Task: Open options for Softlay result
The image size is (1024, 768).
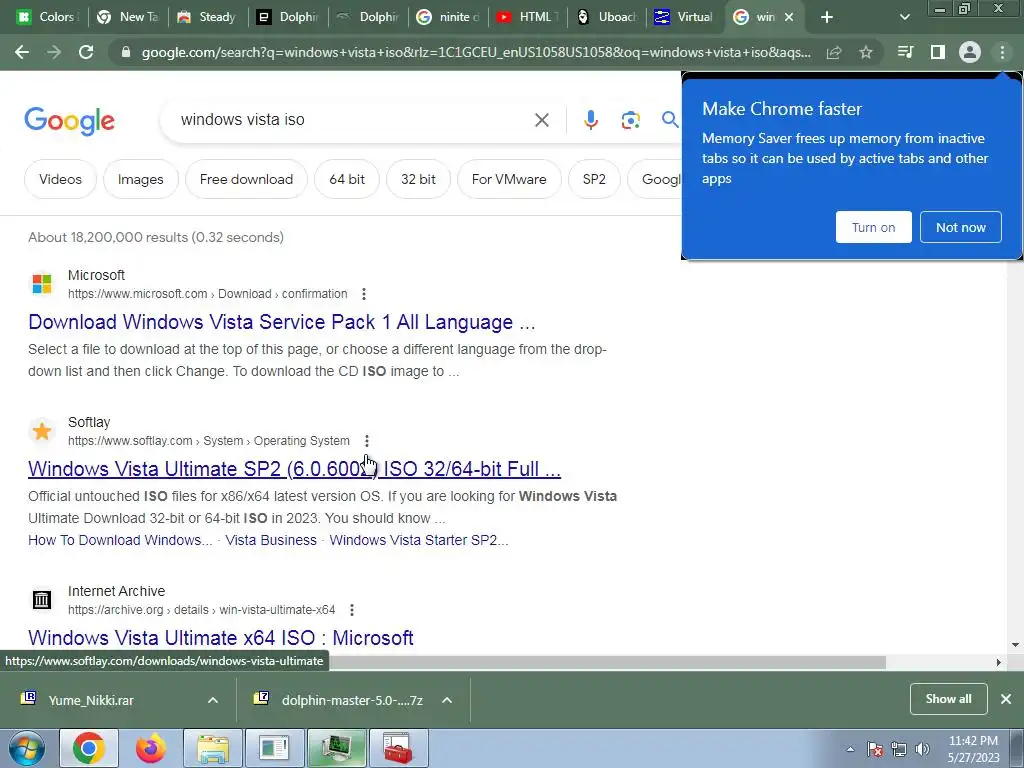Action: point(366,441)
